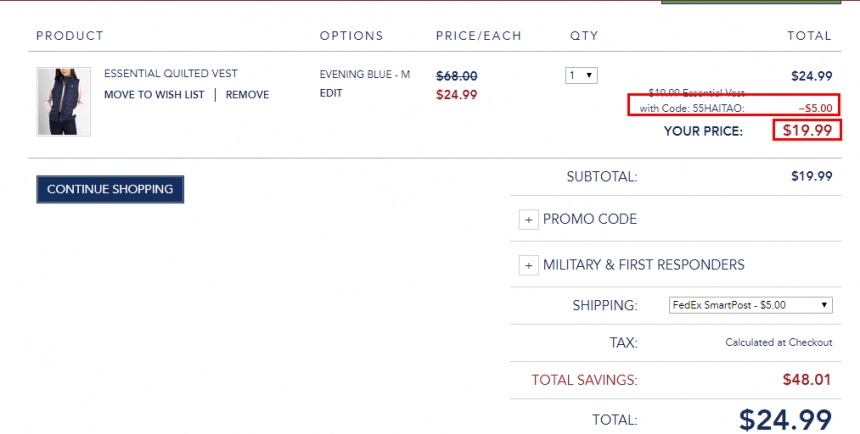Click the crossed-out $68.00 original price
Viewport: 860px width, 434px height.
coord(457,75)
